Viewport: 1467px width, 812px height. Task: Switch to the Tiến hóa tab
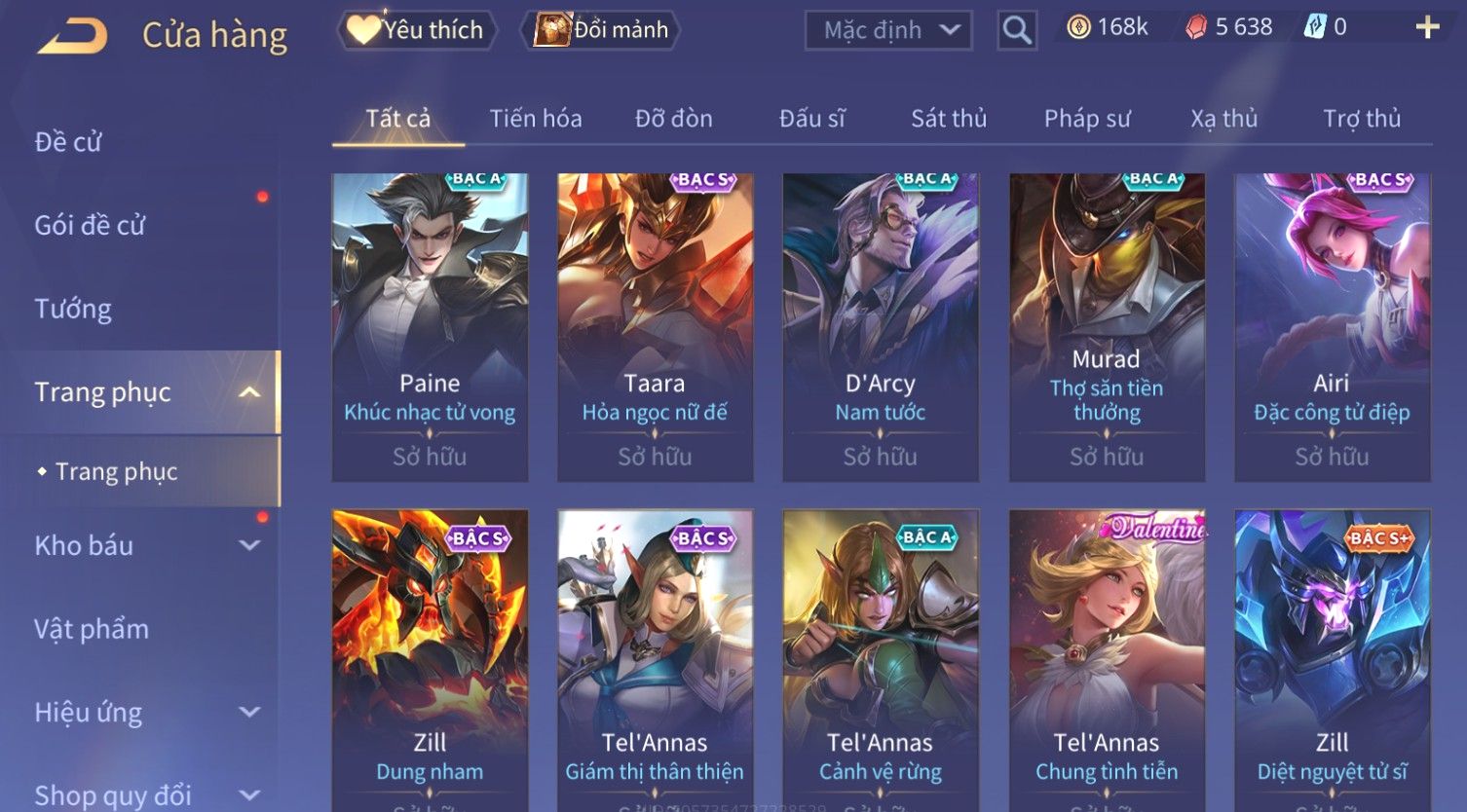pyautogui.click(x=536, y=119)
